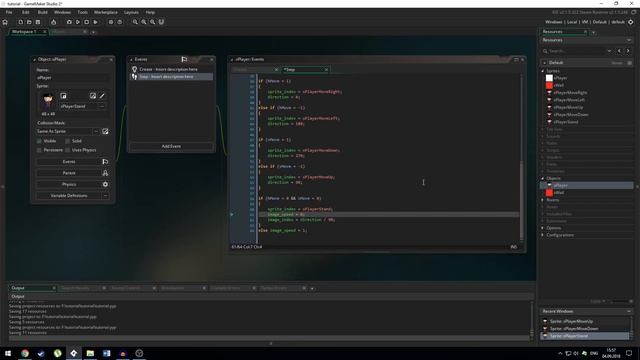This screenshot has height=360, width=640.
Task: Open the Tools menu
Action: click(x=82, y=13)
